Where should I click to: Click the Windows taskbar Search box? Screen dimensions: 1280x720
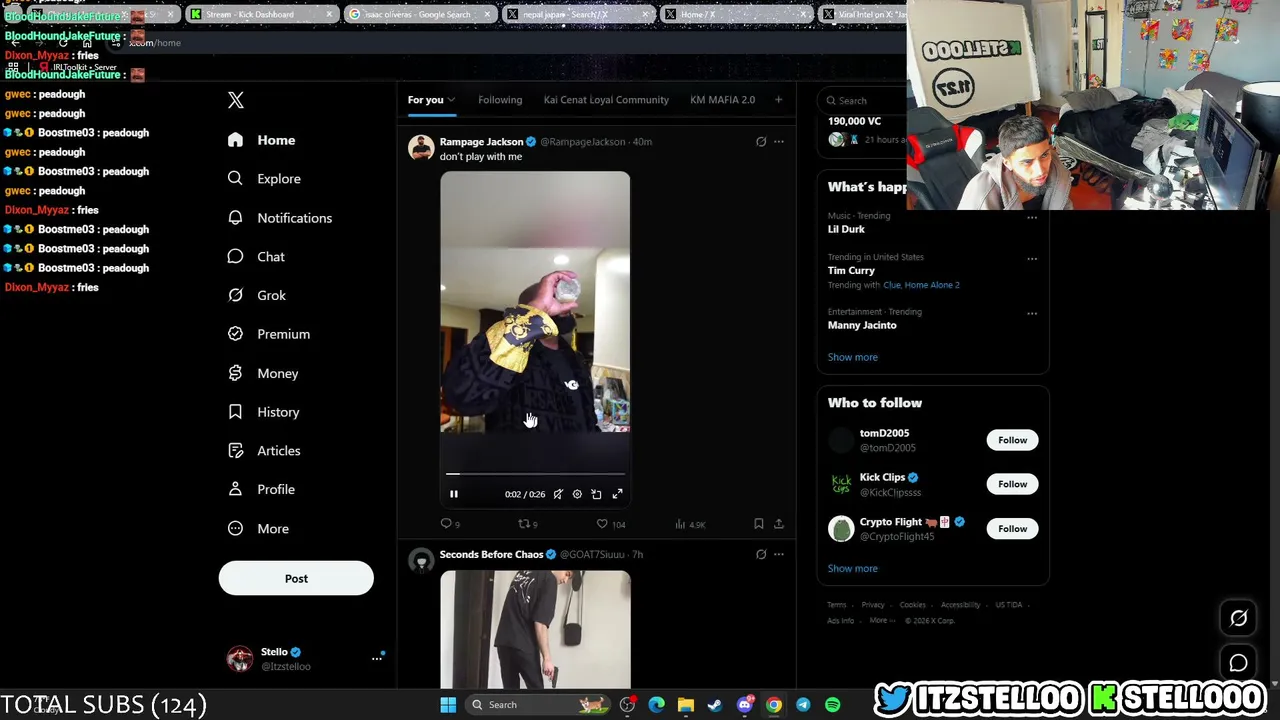[539, 705]
